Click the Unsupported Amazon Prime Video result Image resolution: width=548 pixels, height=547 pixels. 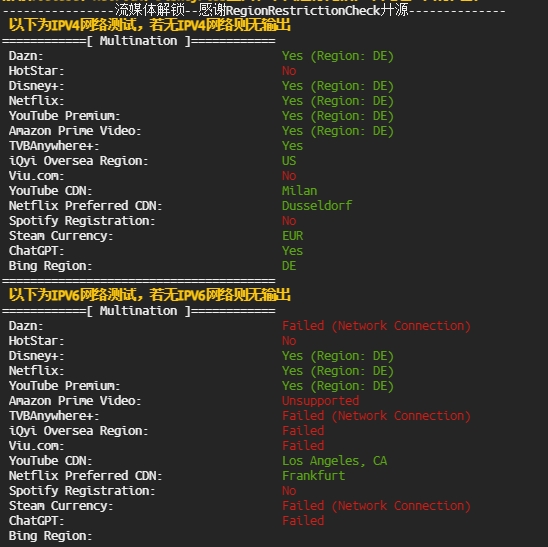click(320, 401)
